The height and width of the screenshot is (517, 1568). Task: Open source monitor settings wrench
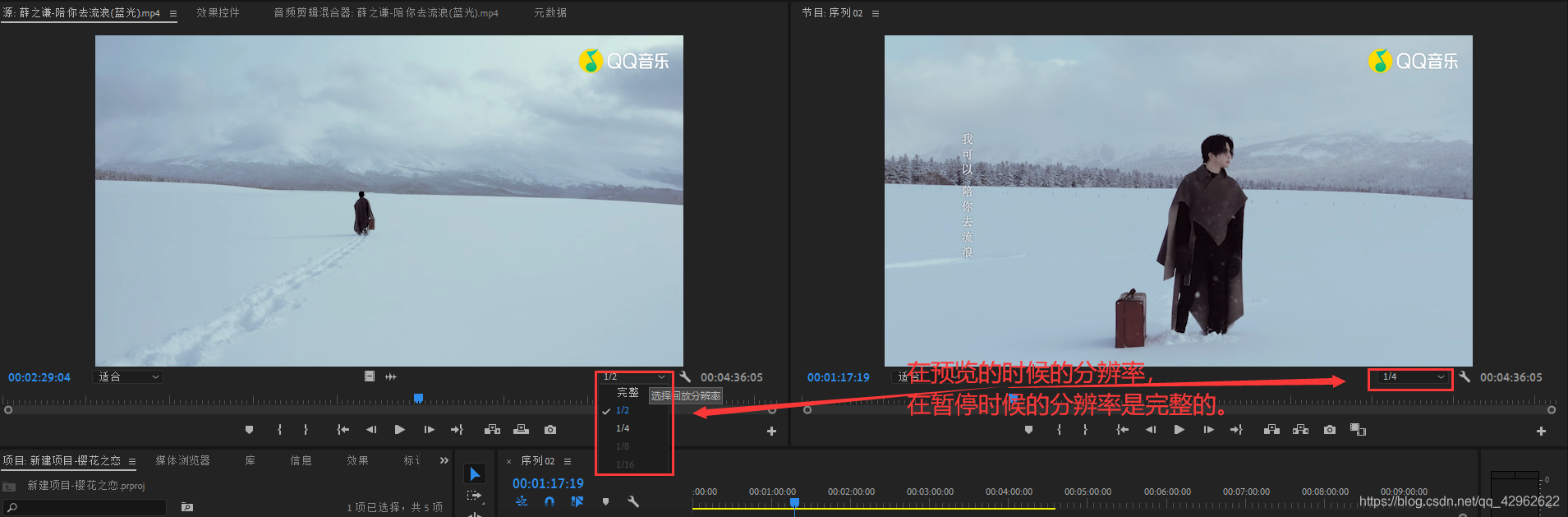685,376
